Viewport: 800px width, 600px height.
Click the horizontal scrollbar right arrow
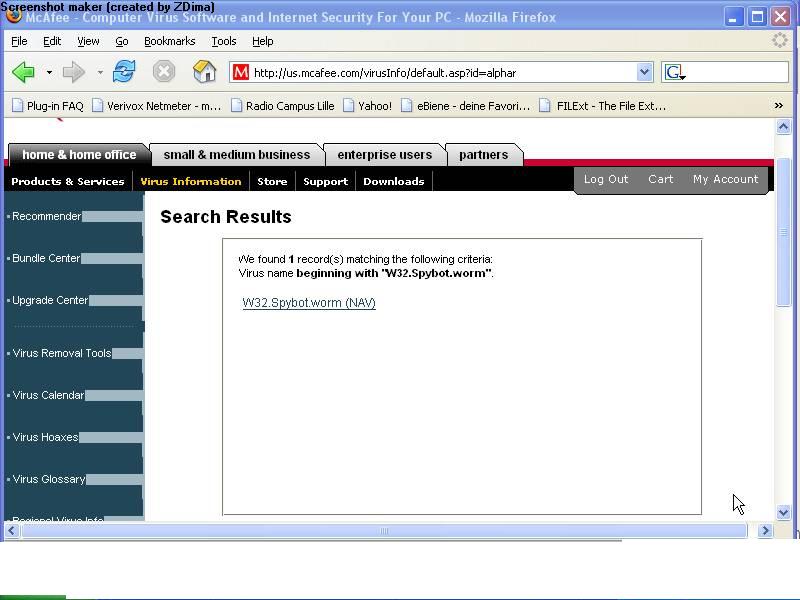click(765, 531)
